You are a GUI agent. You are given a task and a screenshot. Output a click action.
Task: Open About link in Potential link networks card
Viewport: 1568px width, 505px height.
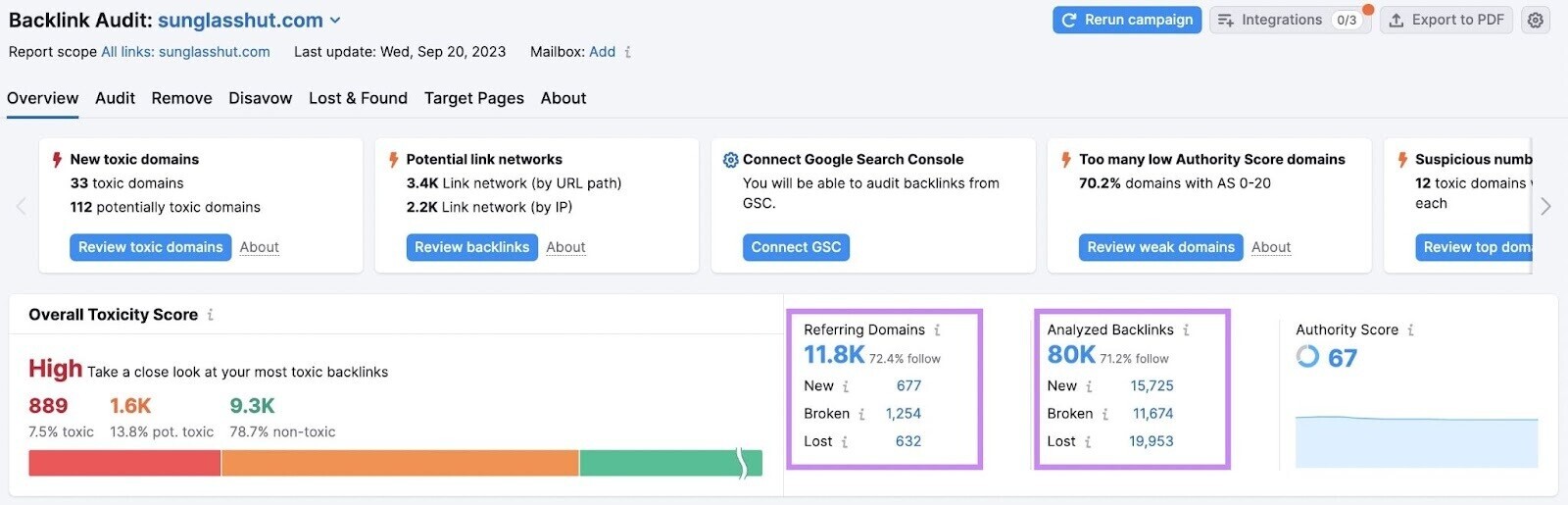565,247
